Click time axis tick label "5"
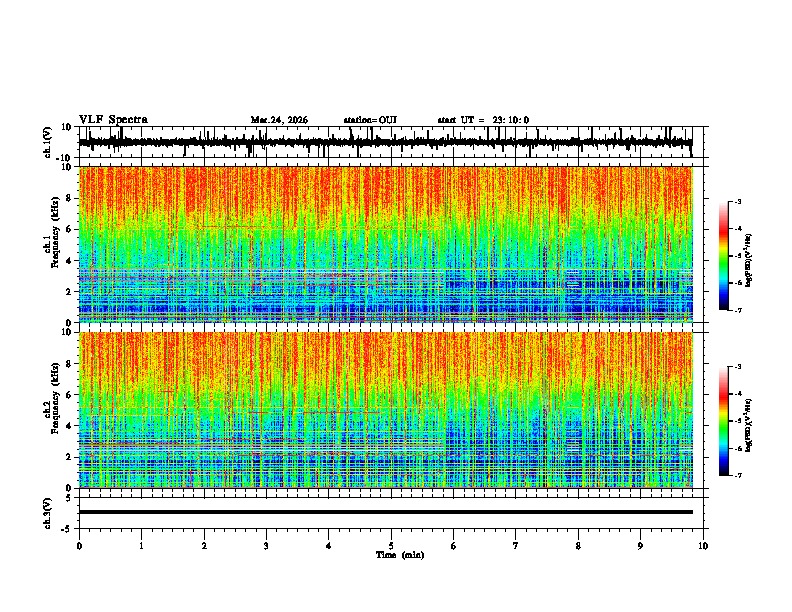This screenshot has width=792, height=612. [x=391, y=546]
